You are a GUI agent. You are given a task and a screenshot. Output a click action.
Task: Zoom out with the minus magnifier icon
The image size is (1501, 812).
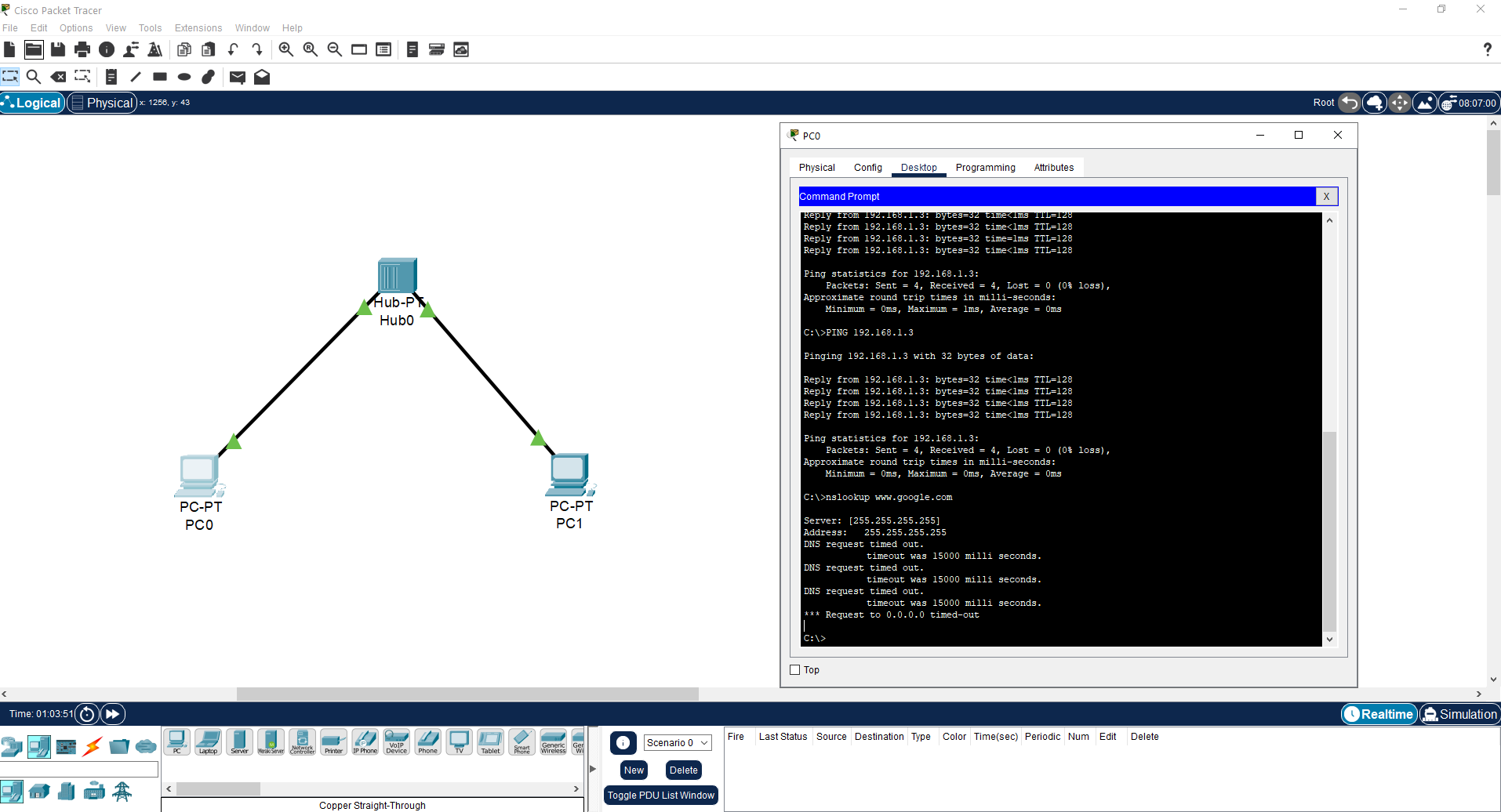(x=335, y=49)
